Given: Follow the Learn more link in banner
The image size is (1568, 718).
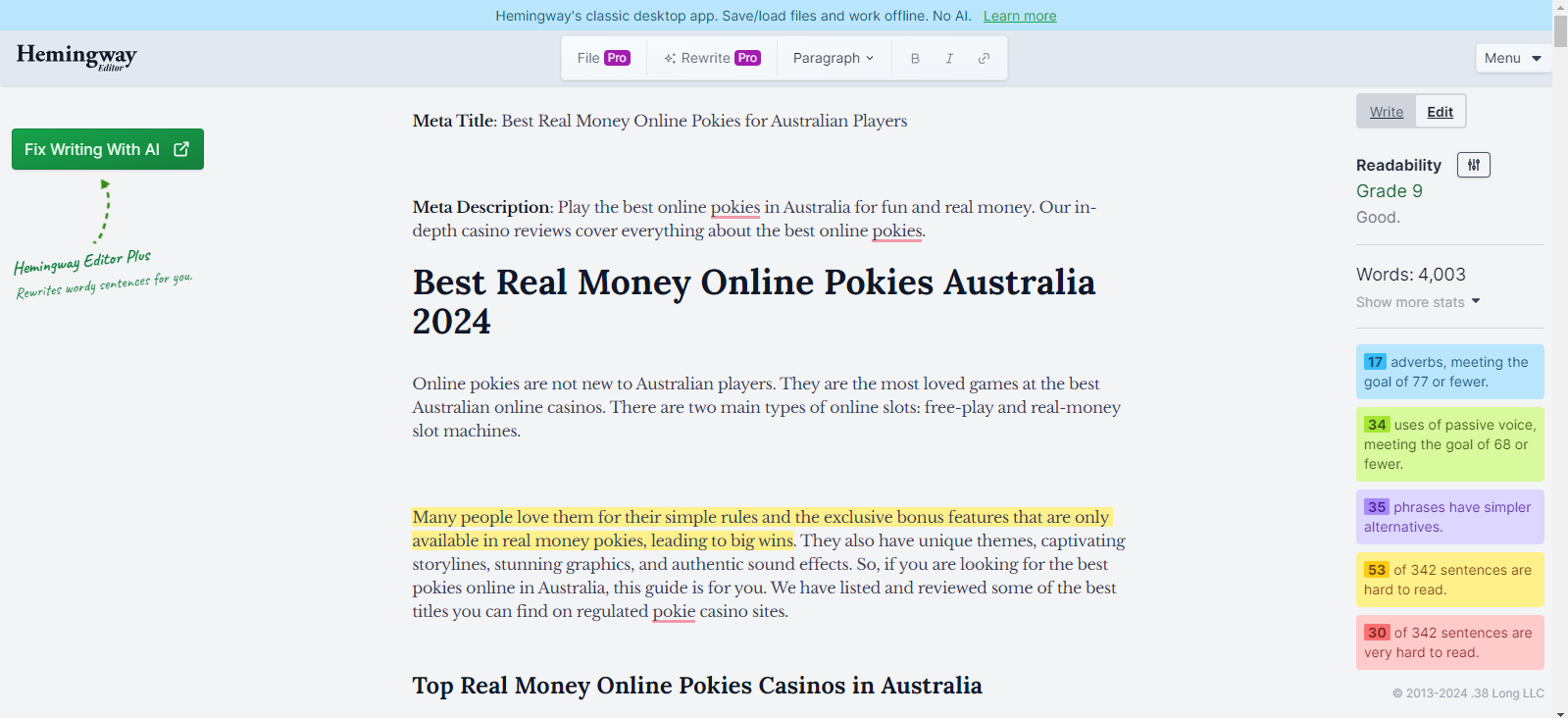Looking at the screenshot, I should pos(1019,16).
